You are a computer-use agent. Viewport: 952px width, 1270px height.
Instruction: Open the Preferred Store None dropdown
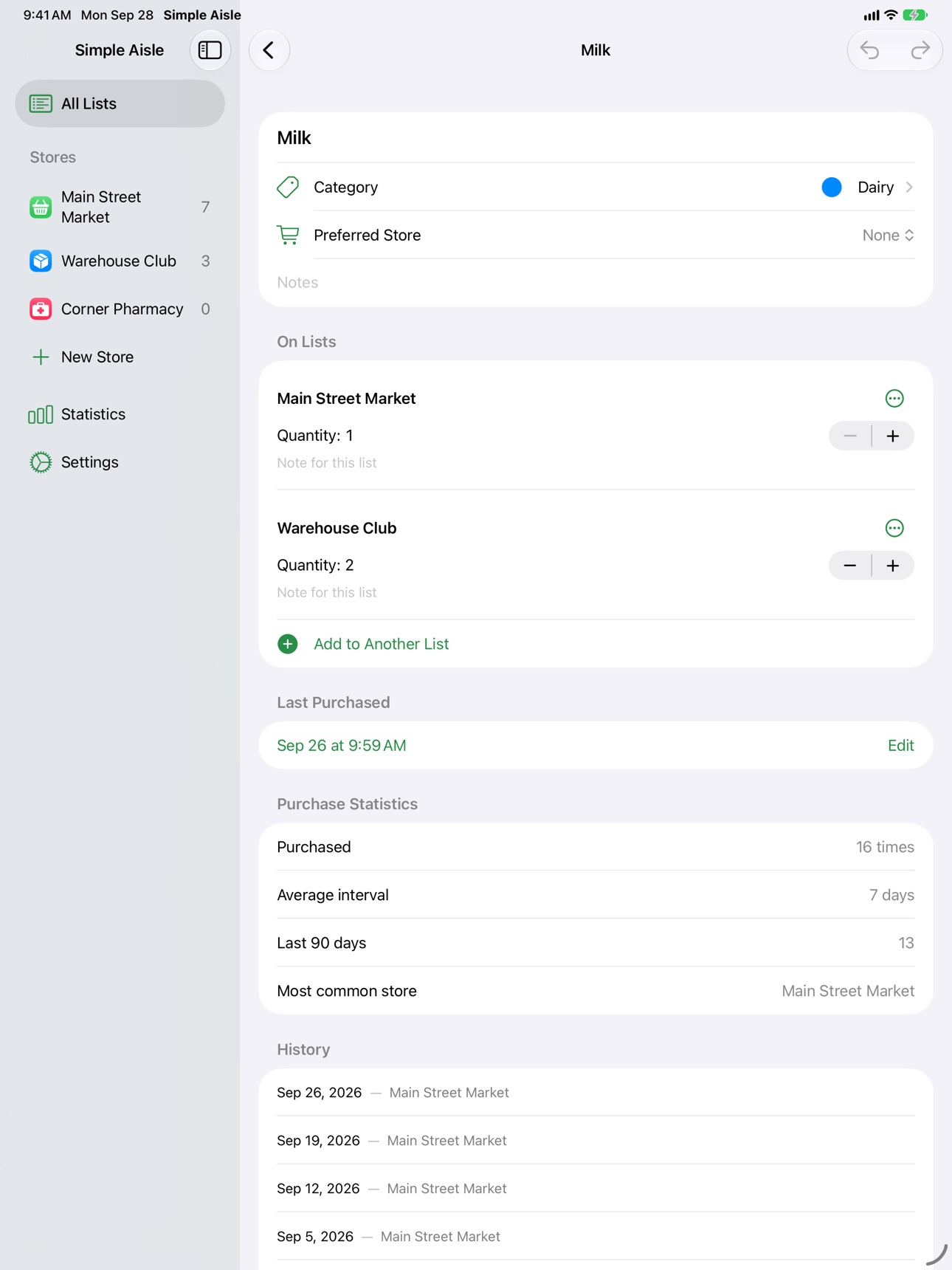[x=889, y=235]
